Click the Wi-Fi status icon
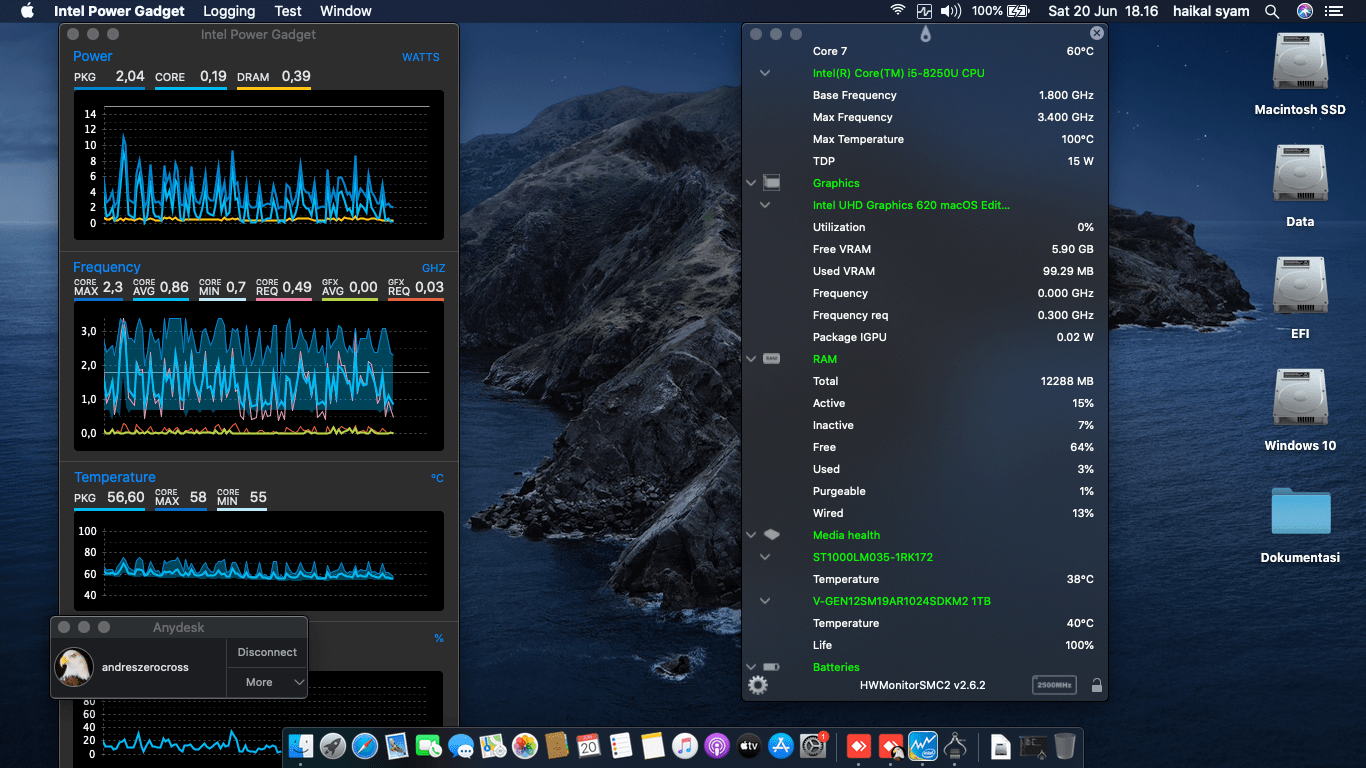Image resolution: width=1366 pixels, height=768 pixels. pos(898,11)
